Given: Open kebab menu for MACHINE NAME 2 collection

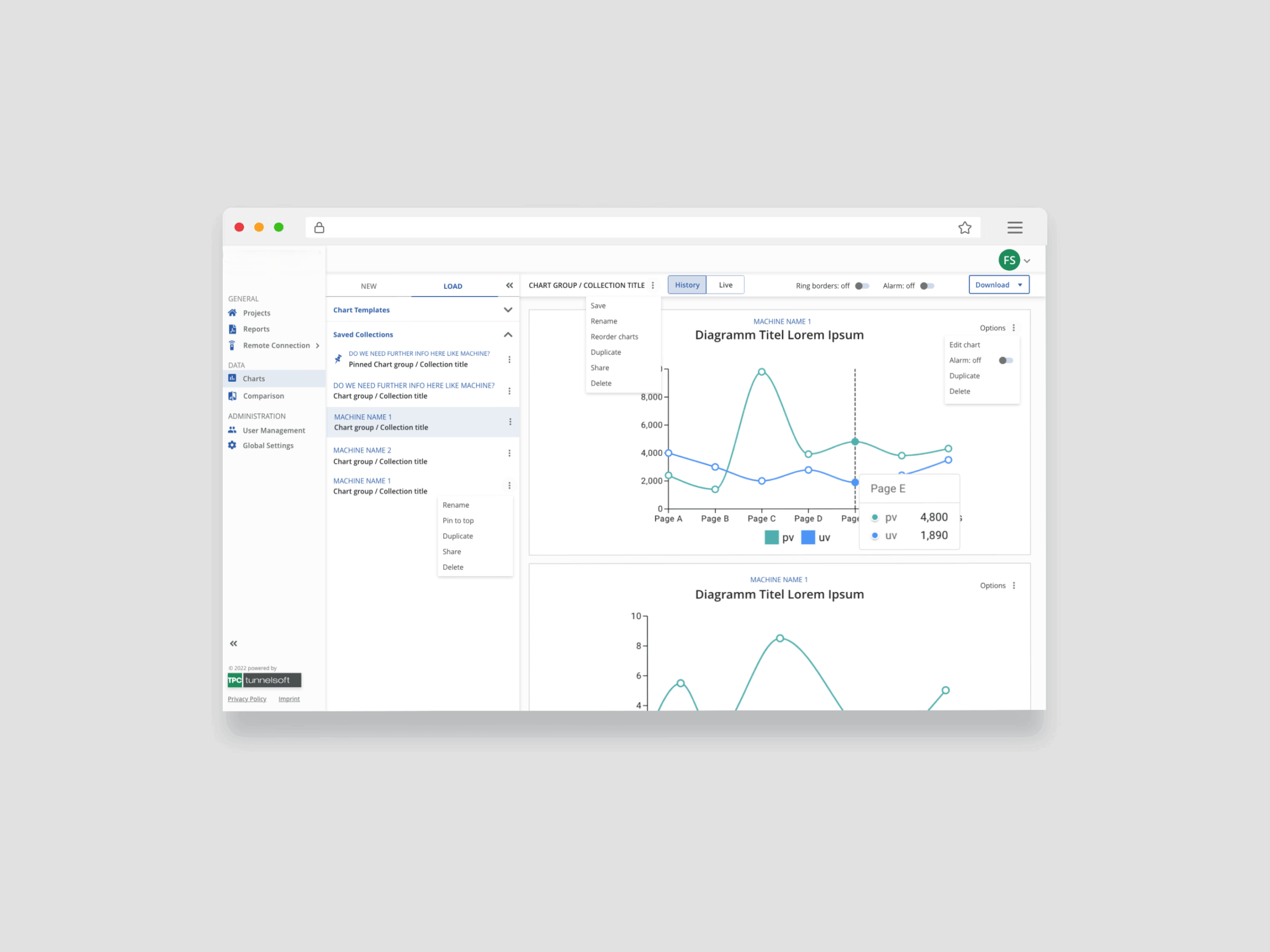Looking at the screenshot, I should pyautogui.click(x=509, y=453).
